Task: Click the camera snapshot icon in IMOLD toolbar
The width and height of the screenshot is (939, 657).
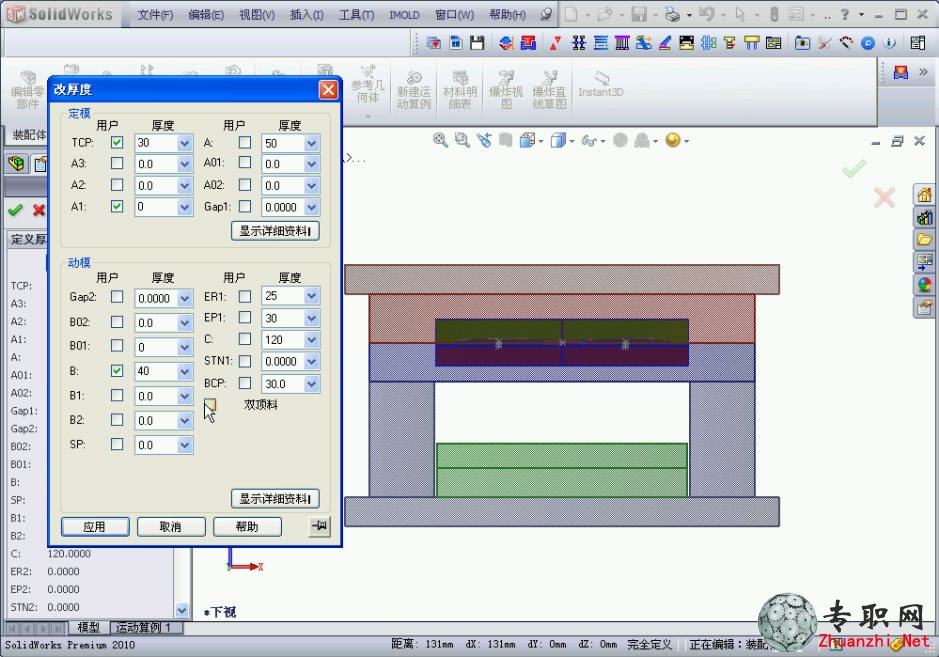Action: 802,43
